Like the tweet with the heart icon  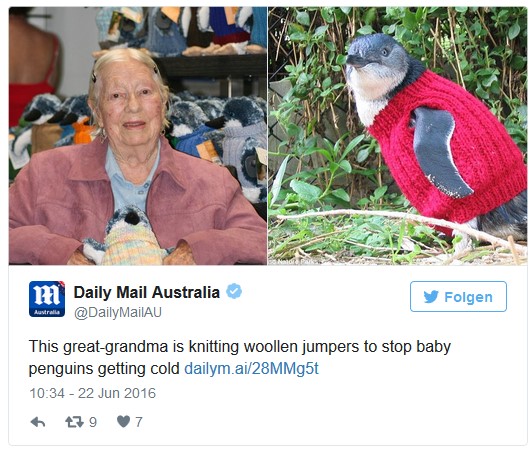[x=124, y=422]
